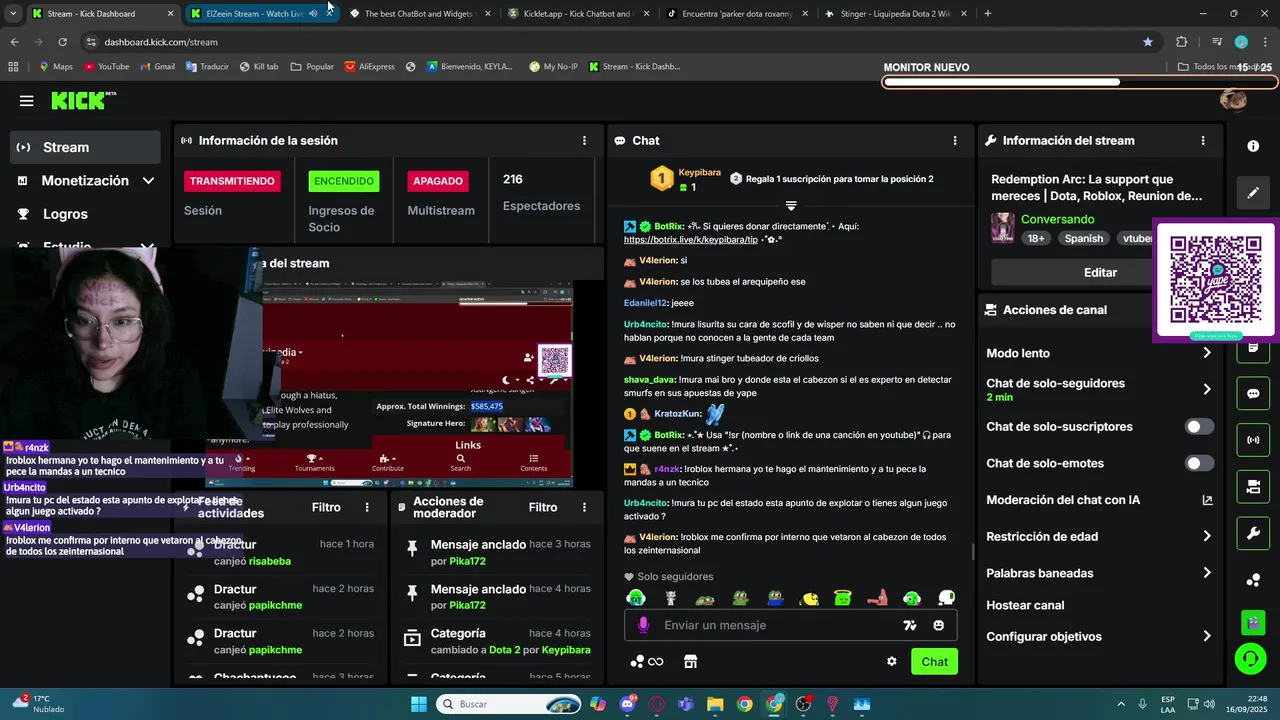Switch to the Stinger Liquipedia Dota 2 tab
1280x720 pixels.
pos(895,14)
